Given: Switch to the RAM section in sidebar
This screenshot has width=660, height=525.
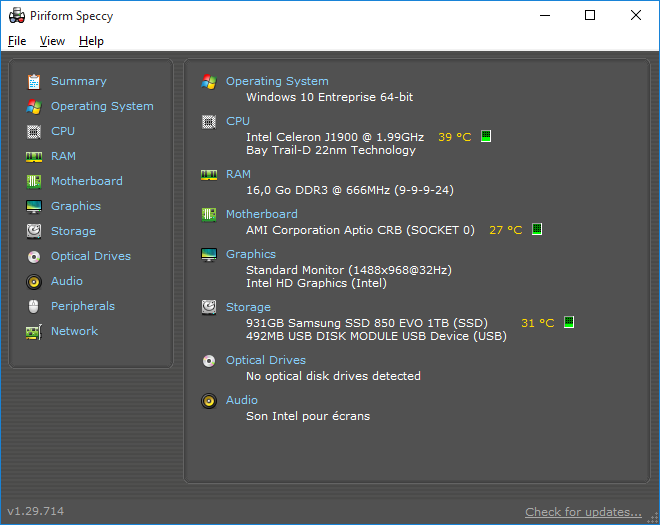Looking at the screenshot, I should click(63, 156).
